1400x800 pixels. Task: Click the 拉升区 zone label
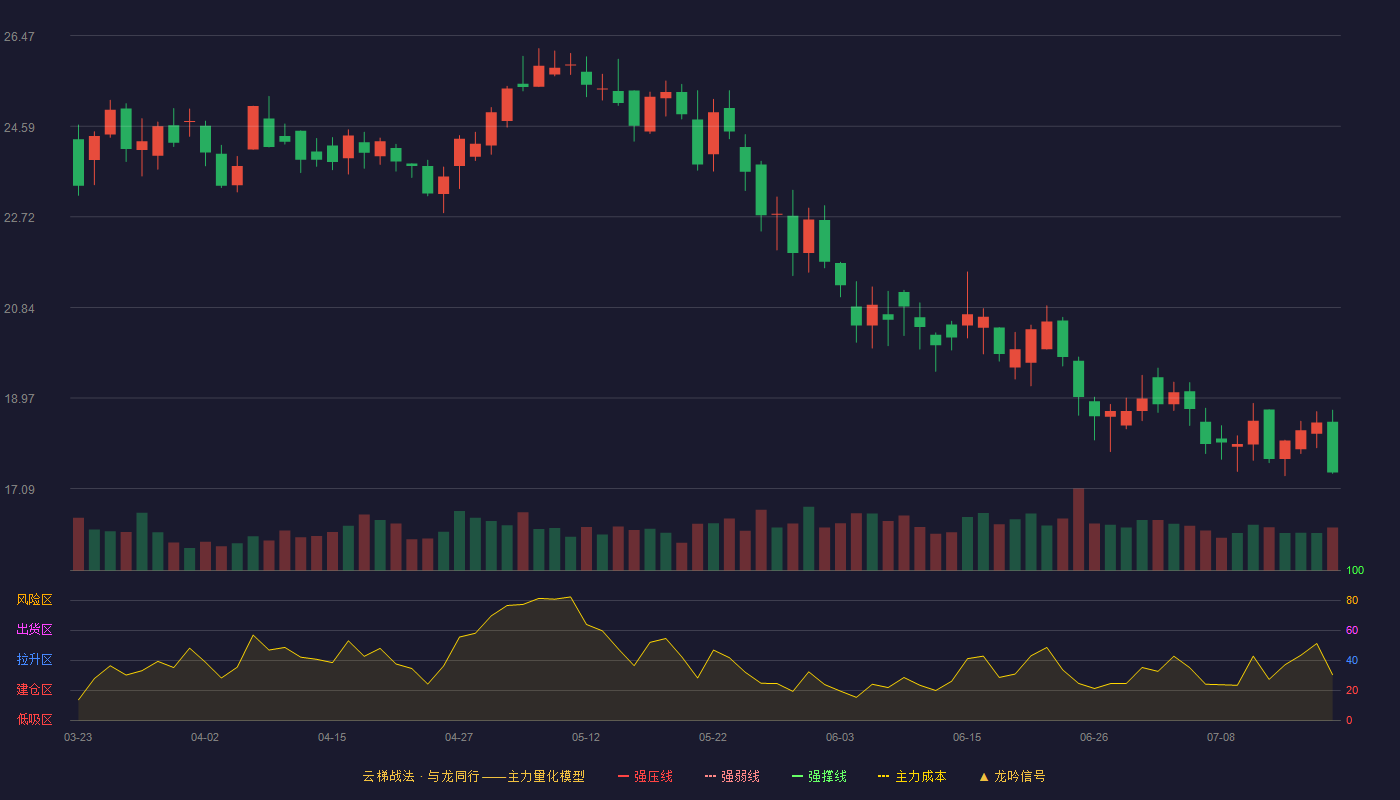(x=34, y=660)
